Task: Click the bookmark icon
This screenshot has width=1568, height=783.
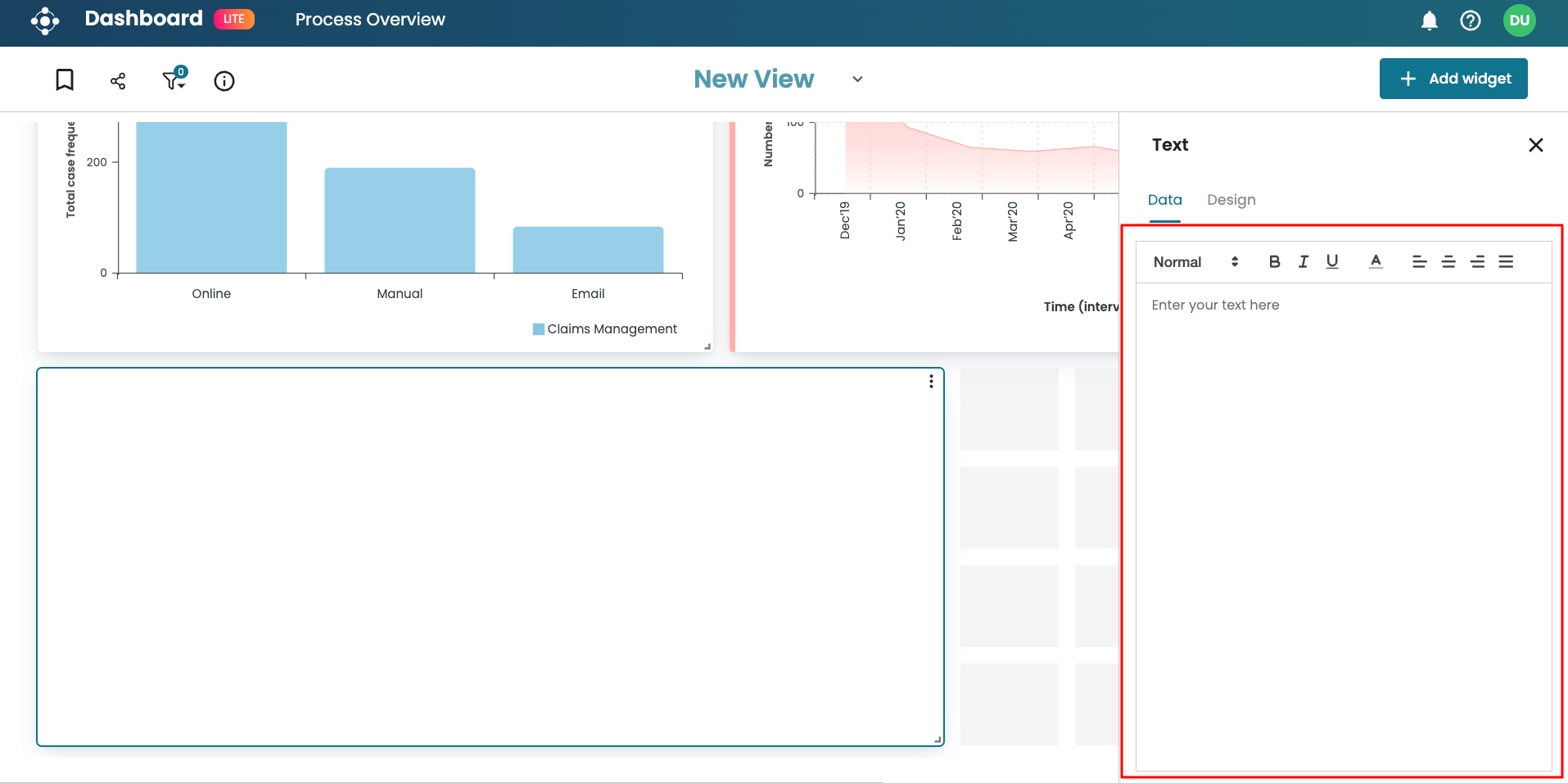Action: click(65, 80)
